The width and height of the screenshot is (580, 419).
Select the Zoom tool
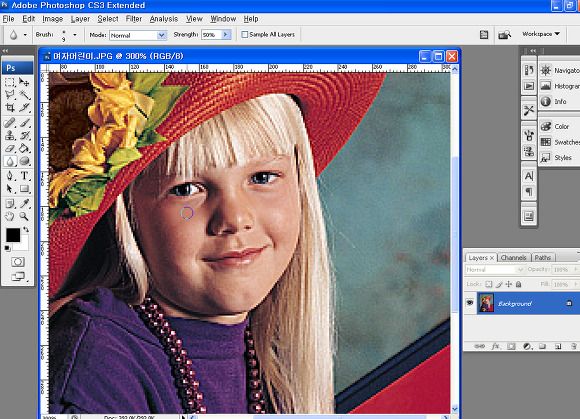[x=24, y=216]
